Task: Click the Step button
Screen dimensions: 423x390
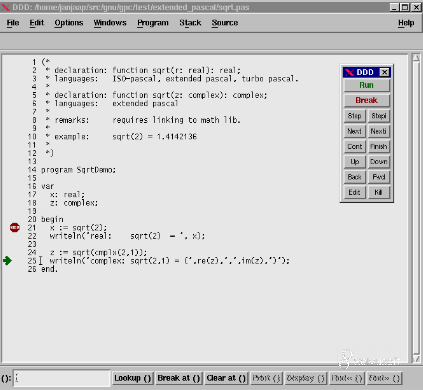Action: click(x=354, y=116)
